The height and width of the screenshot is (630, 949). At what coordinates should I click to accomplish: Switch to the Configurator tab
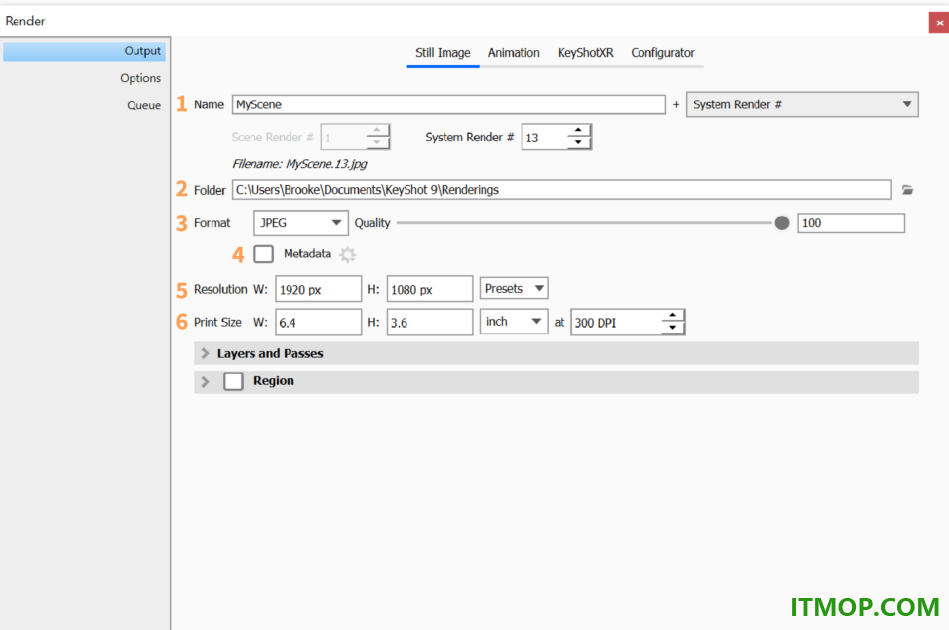point(663,53)
